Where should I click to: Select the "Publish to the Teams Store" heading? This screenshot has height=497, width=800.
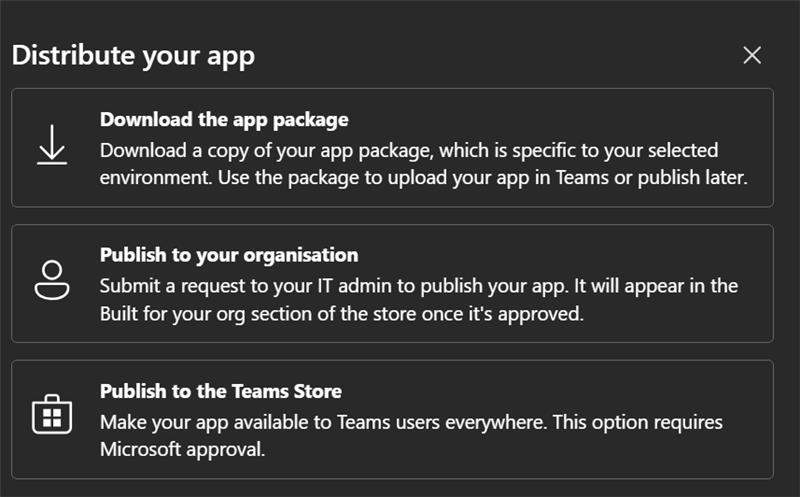click(221, 390)
